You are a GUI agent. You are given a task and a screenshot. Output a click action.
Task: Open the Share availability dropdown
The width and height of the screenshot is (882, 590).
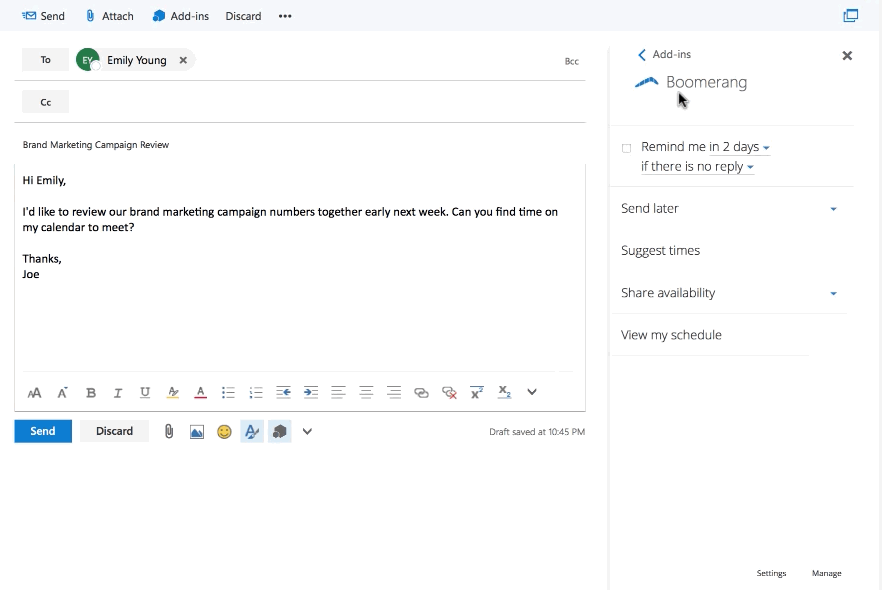(833, 294)
